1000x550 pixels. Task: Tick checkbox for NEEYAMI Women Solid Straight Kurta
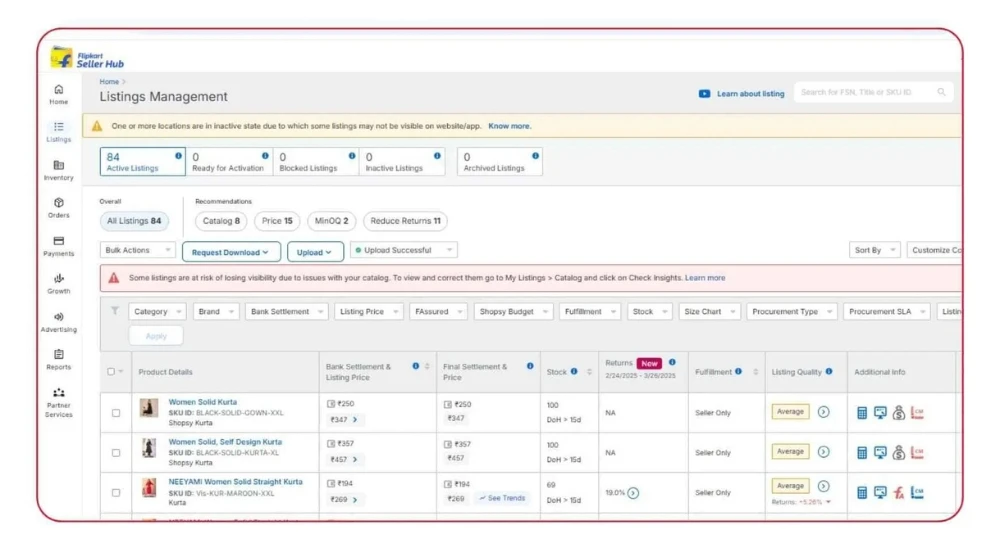tap(116, 493)
